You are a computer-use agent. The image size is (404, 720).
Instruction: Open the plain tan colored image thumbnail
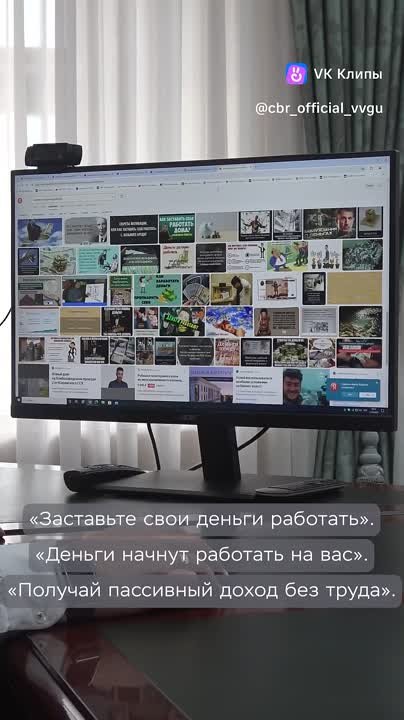(x=354, y=288)
